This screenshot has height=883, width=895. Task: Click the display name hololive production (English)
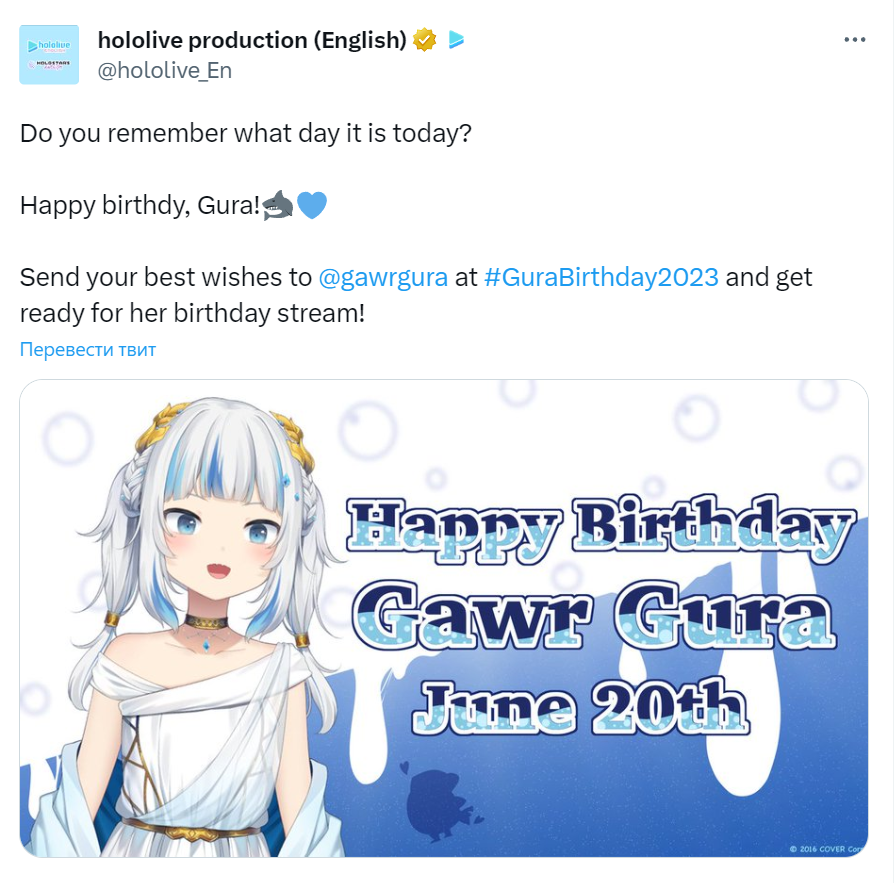point(252,40)
